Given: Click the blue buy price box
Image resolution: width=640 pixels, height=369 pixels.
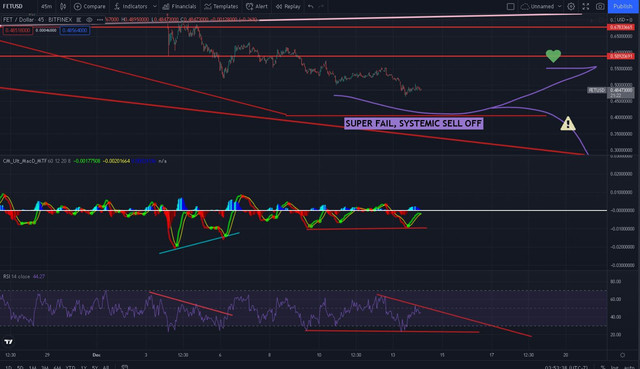Looking at the screenshot, I should (75, 30).
